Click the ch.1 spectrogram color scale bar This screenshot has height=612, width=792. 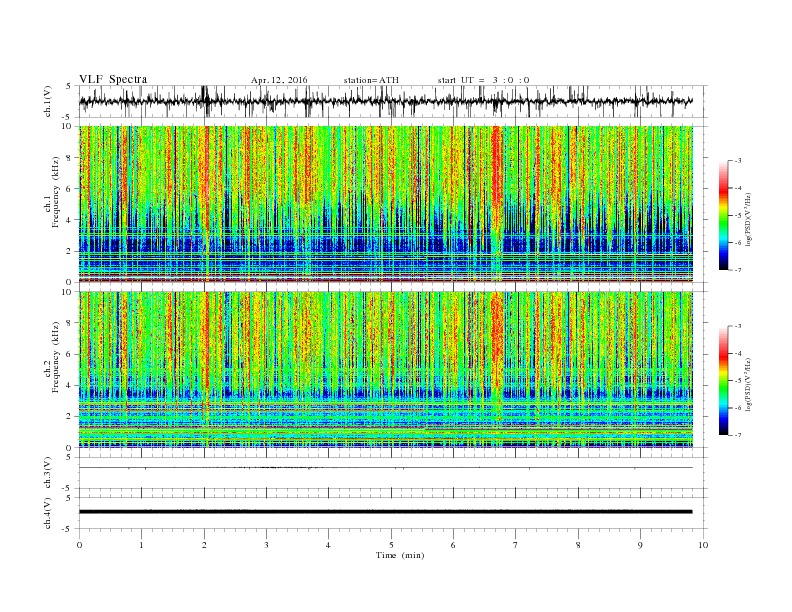[724, 216]
